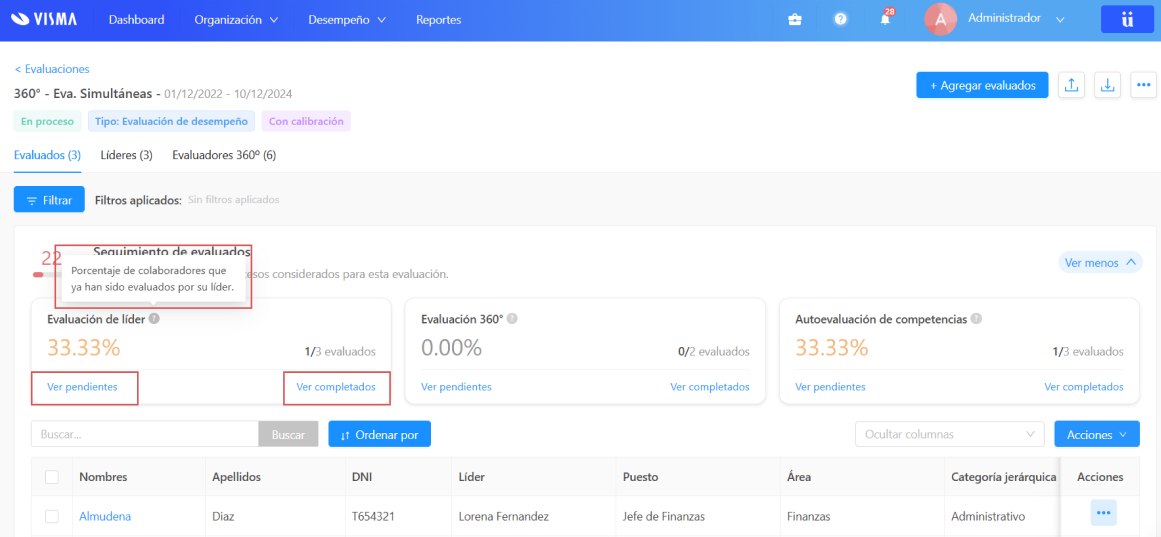Click the Visma logo
1161x537 pixels.
[x=45, y=20]
